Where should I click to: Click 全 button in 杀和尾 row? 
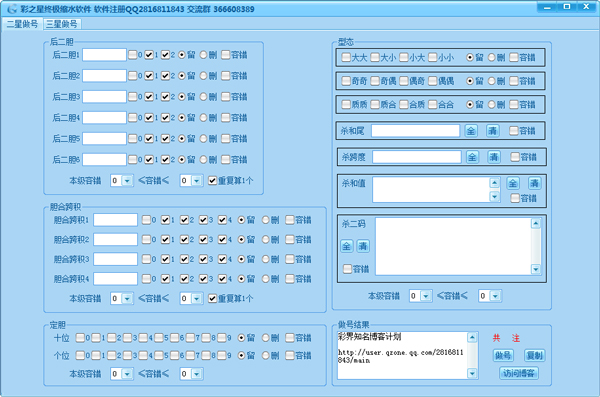coord(471,131)
